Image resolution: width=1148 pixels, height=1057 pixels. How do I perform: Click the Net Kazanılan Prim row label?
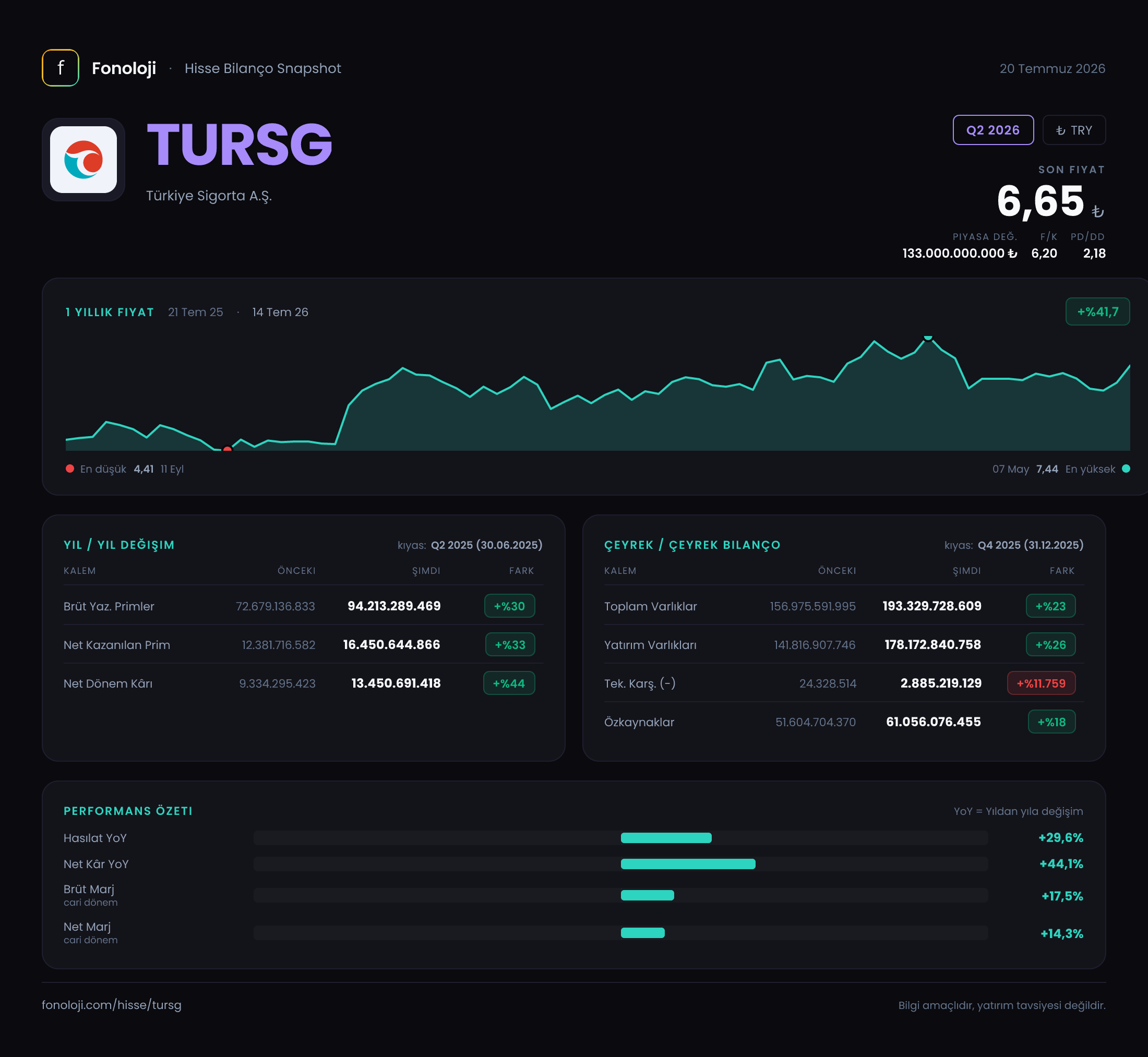[117, 645]
